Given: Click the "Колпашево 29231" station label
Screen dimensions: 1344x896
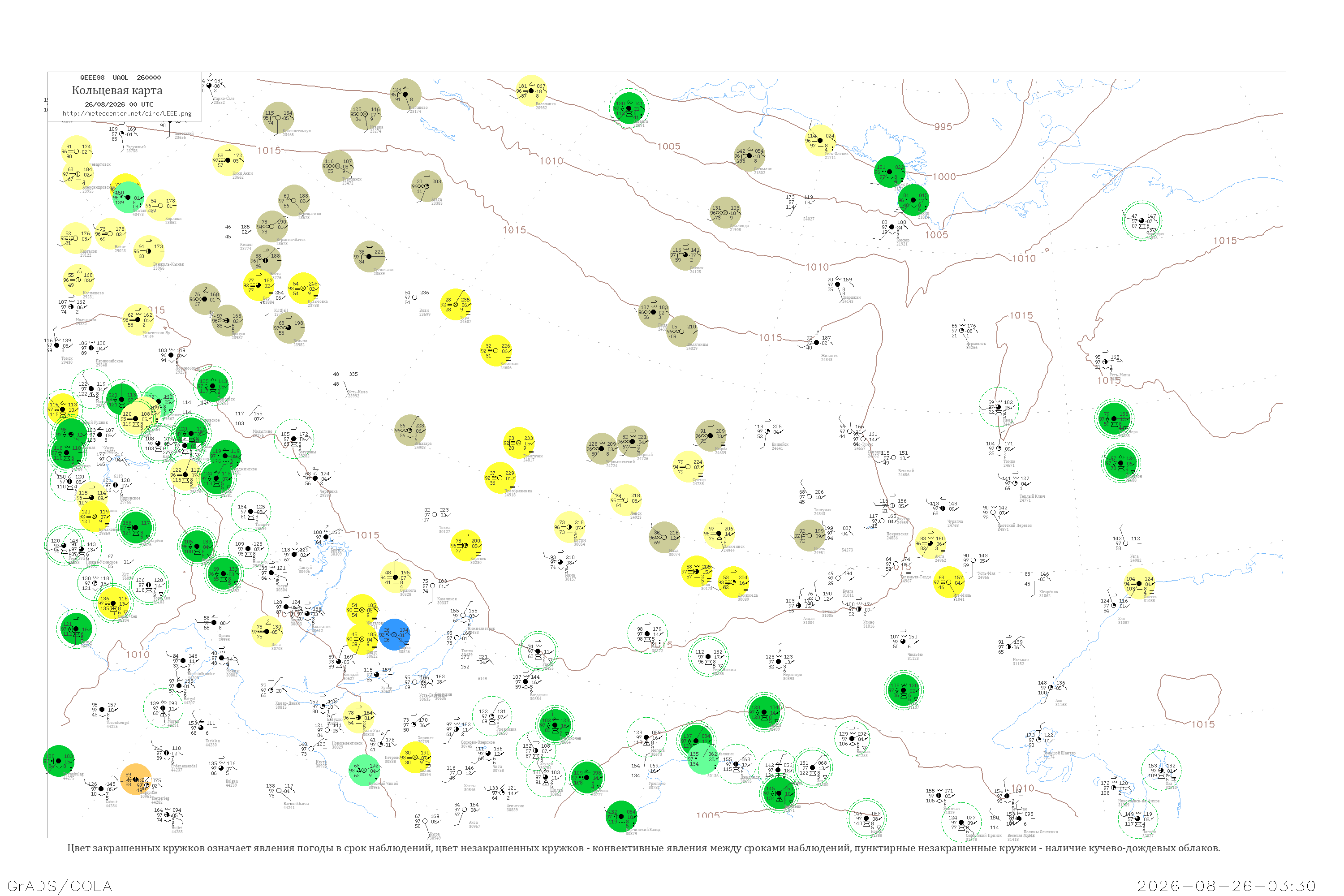Looking at the screenshot, I should 93,294.
